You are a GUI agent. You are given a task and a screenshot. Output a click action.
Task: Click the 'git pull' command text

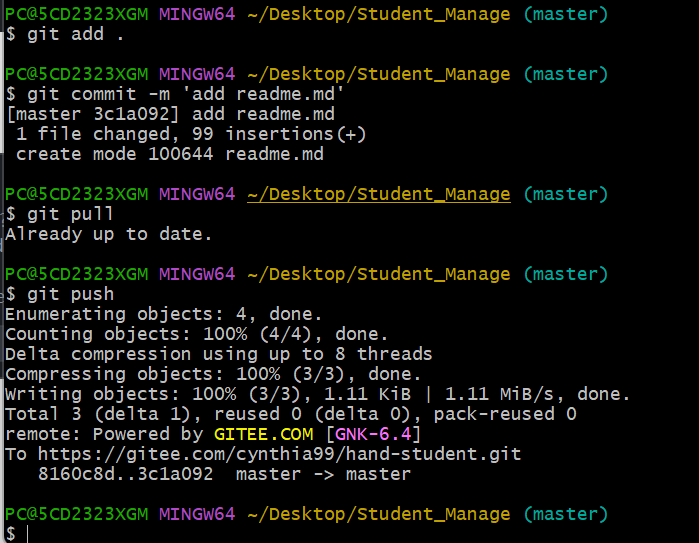click(x=71, y=214)
